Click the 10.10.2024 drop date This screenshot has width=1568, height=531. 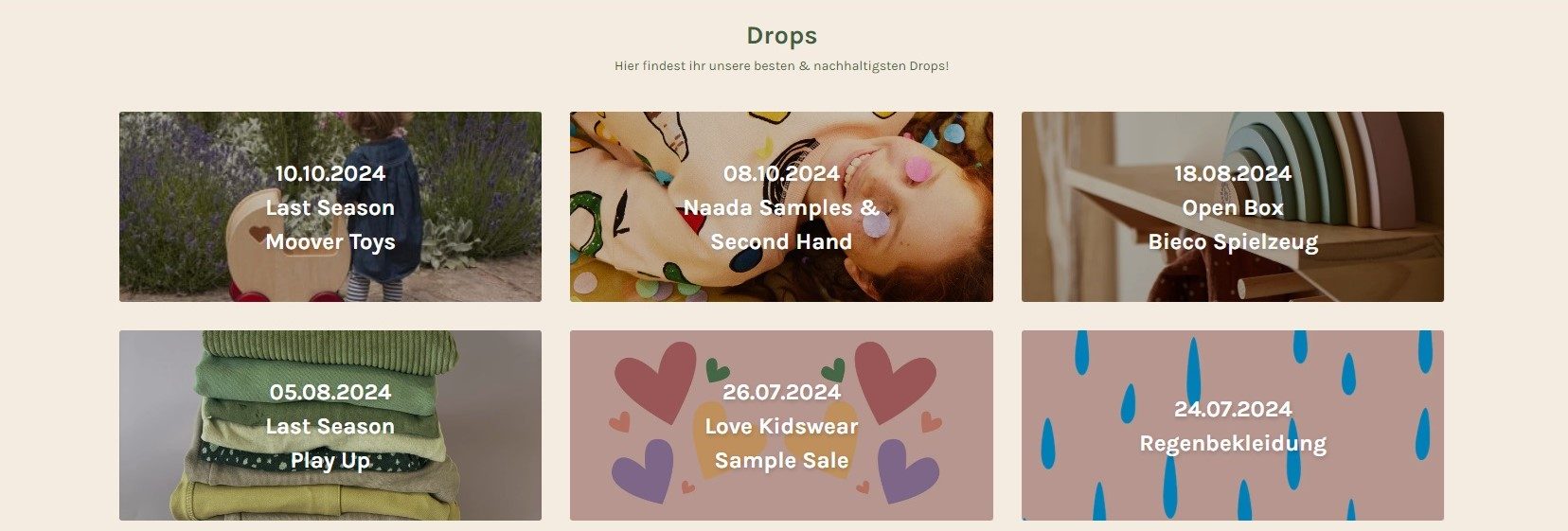(x=330, y=173)
